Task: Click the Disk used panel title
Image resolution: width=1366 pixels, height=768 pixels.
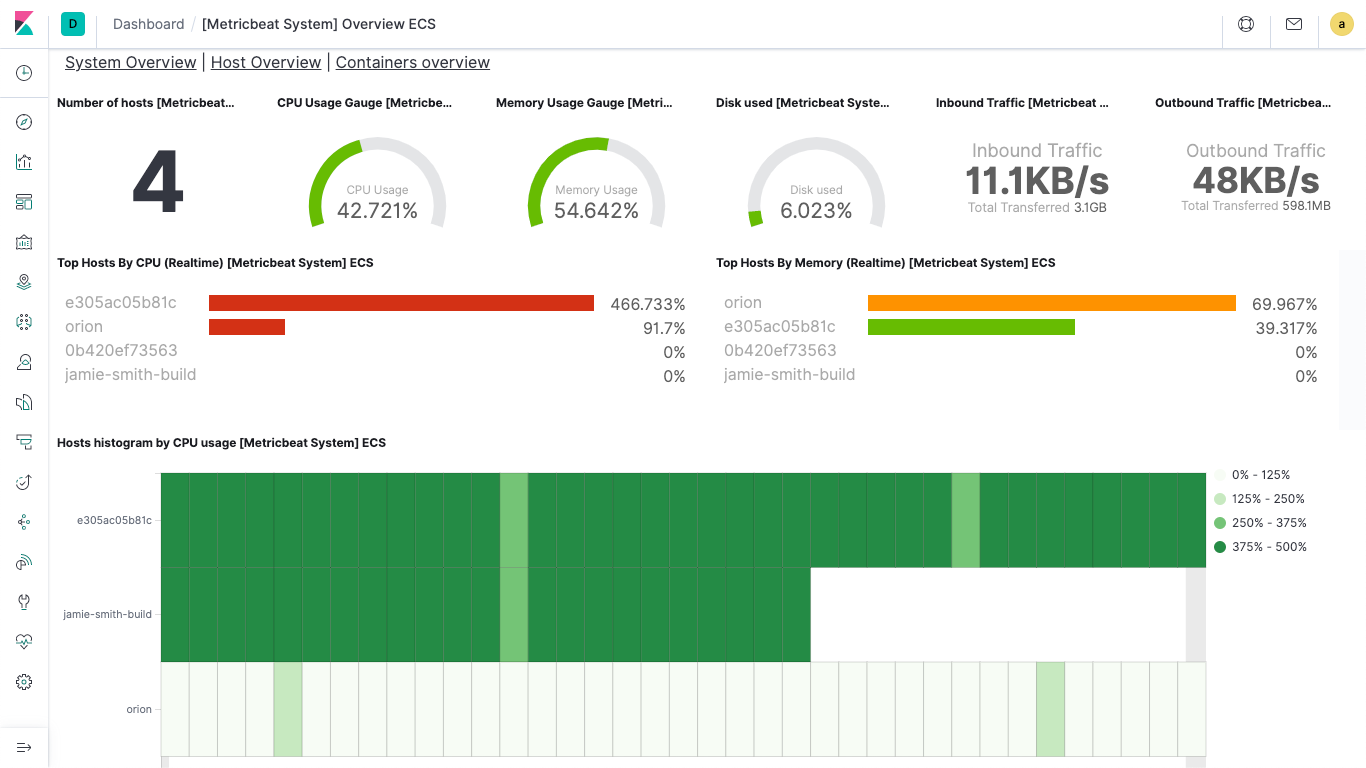Action: 802,103
